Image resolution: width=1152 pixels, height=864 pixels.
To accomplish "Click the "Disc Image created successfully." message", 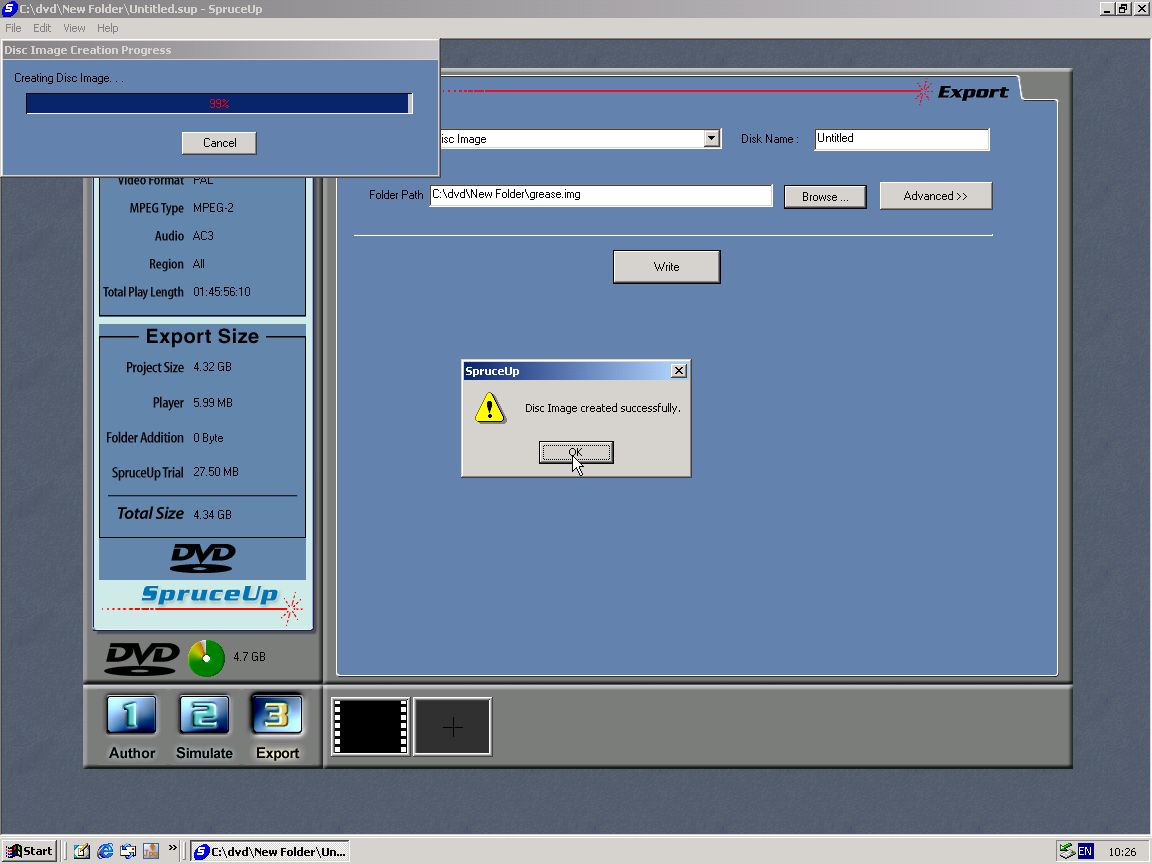I will [602, 408].
